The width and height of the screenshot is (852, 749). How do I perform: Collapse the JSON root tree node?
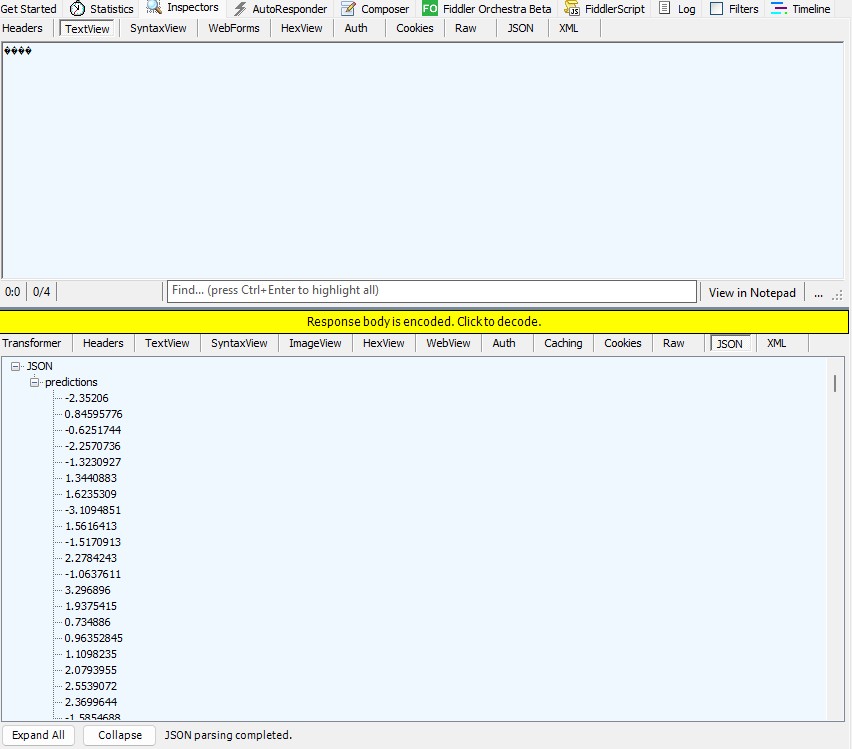pos(16,367)
